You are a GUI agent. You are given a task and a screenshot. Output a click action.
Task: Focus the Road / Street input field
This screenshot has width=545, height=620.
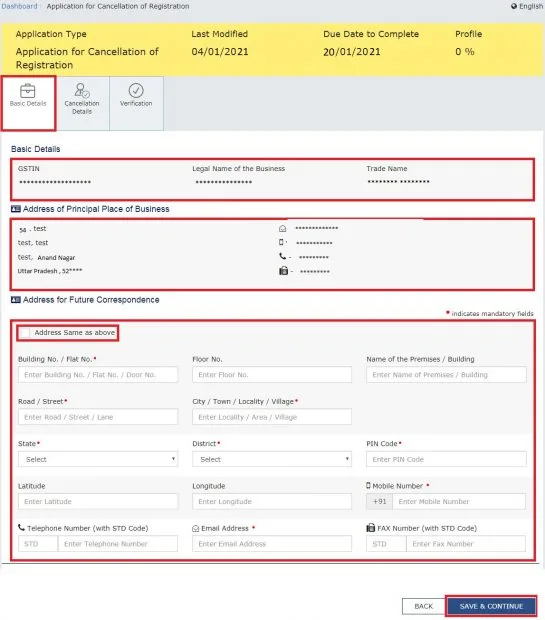[x=98, y=417]
